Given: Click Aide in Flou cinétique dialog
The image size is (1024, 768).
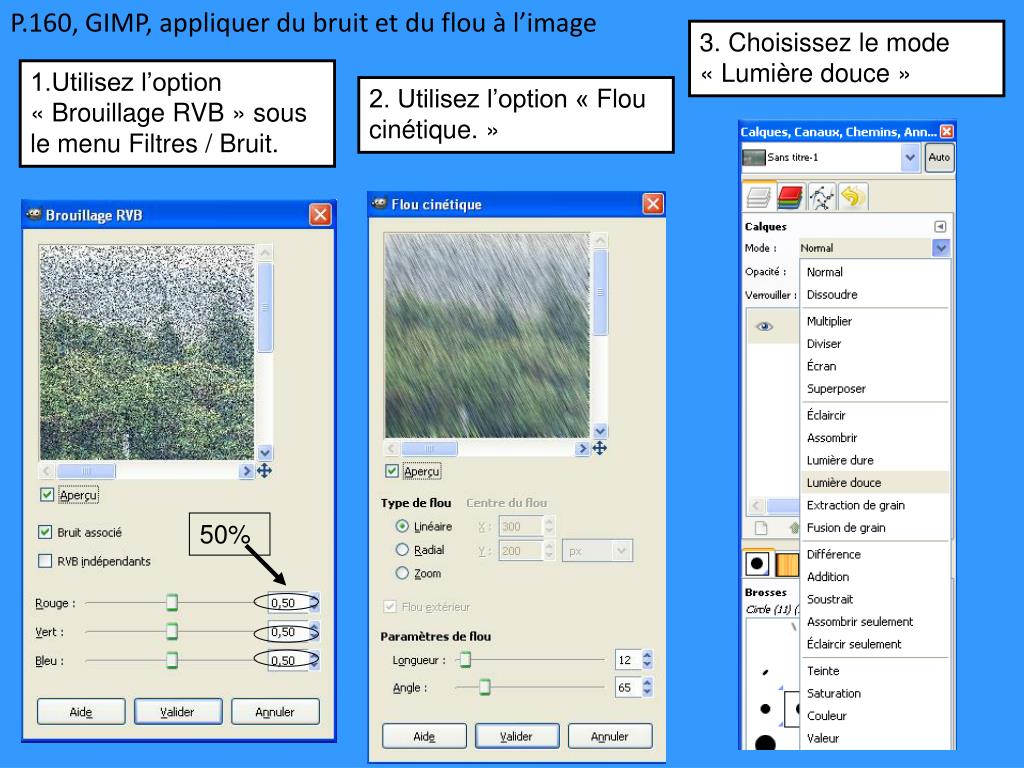Looking at the screenshot, I should 424,736.
